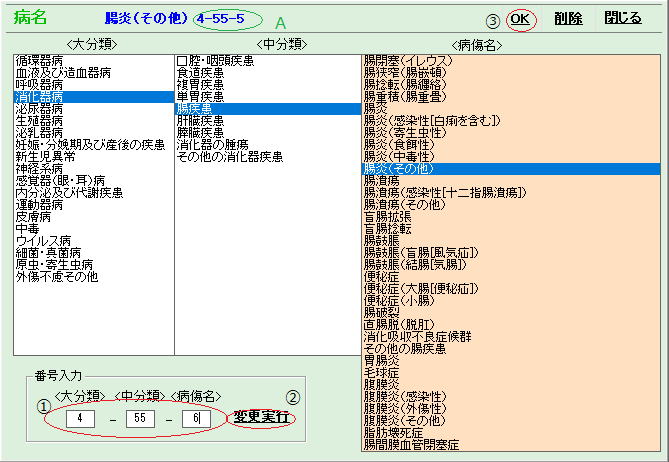
Task: Click the 削除 (delete) button
Action: (567, 18)
